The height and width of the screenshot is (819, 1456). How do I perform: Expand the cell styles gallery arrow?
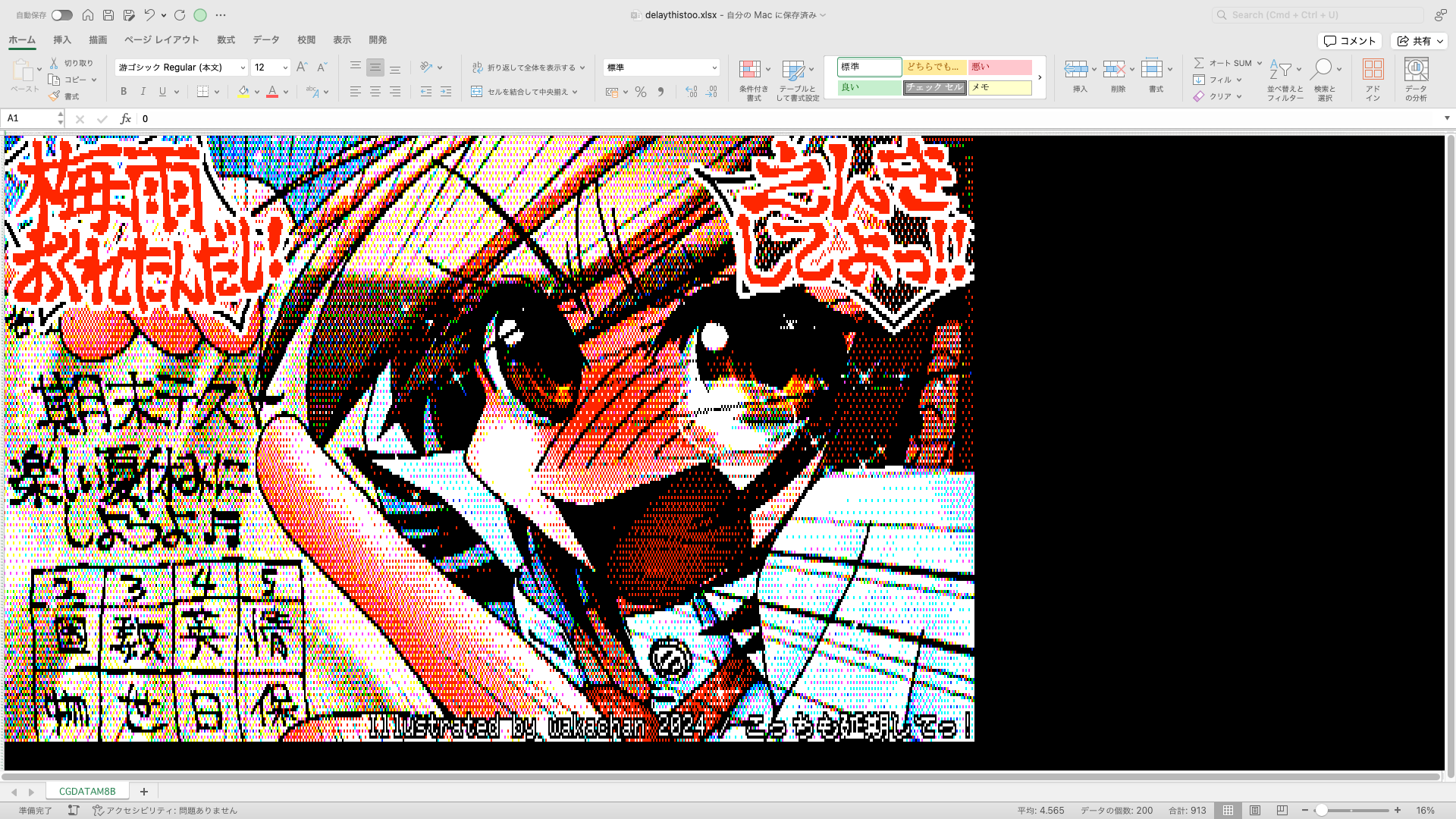pyautogui.click(x=1040, y=77)
